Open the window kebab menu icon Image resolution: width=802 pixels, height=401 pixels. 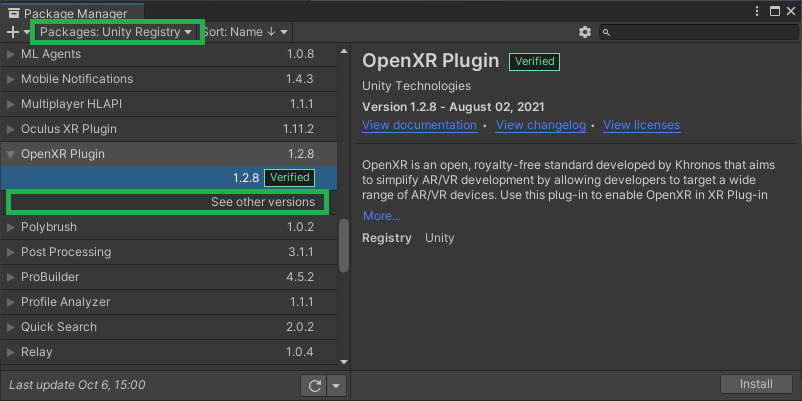coord(758,11)
